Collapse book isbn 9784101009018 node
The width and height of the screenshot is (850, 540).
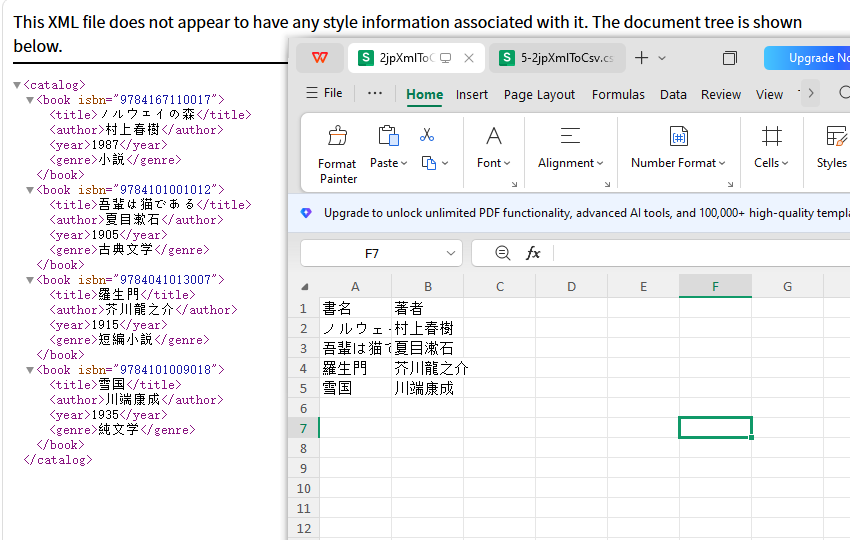click(x=30, y=370)
